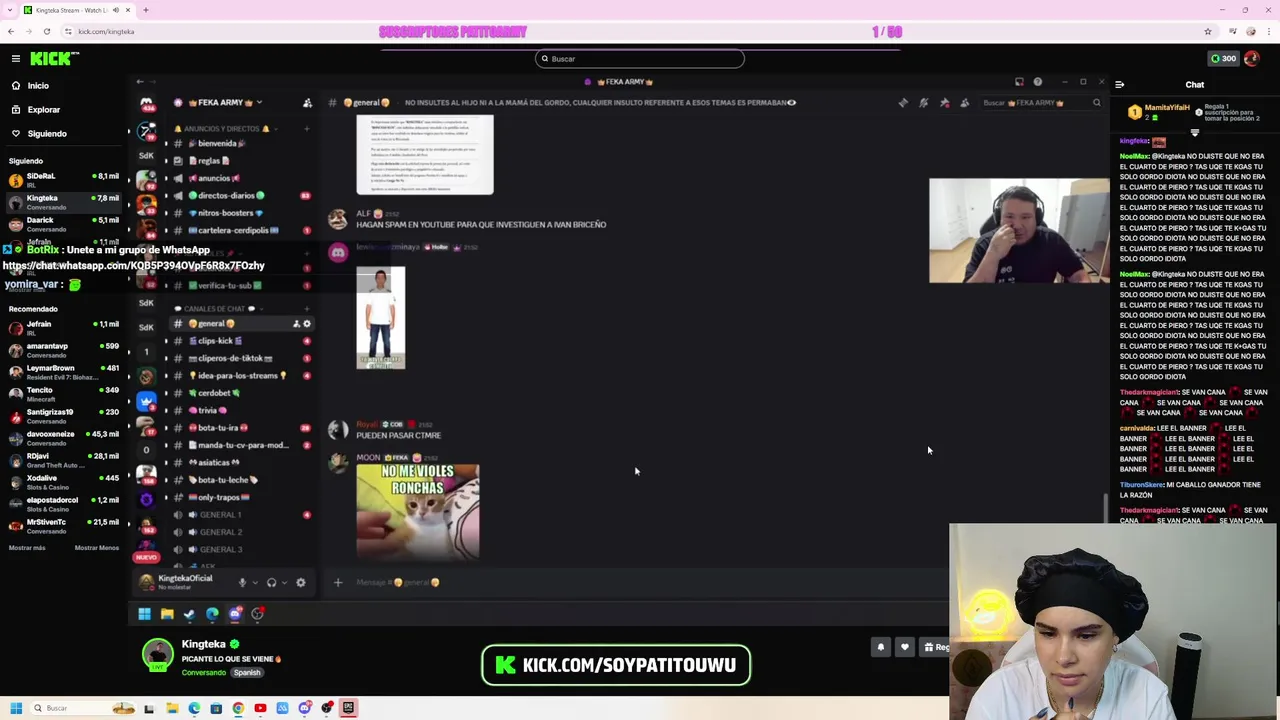Show pinned messages in Discord channel
The height and width of the screenshot is (720, 1280).
pos(944,103)
